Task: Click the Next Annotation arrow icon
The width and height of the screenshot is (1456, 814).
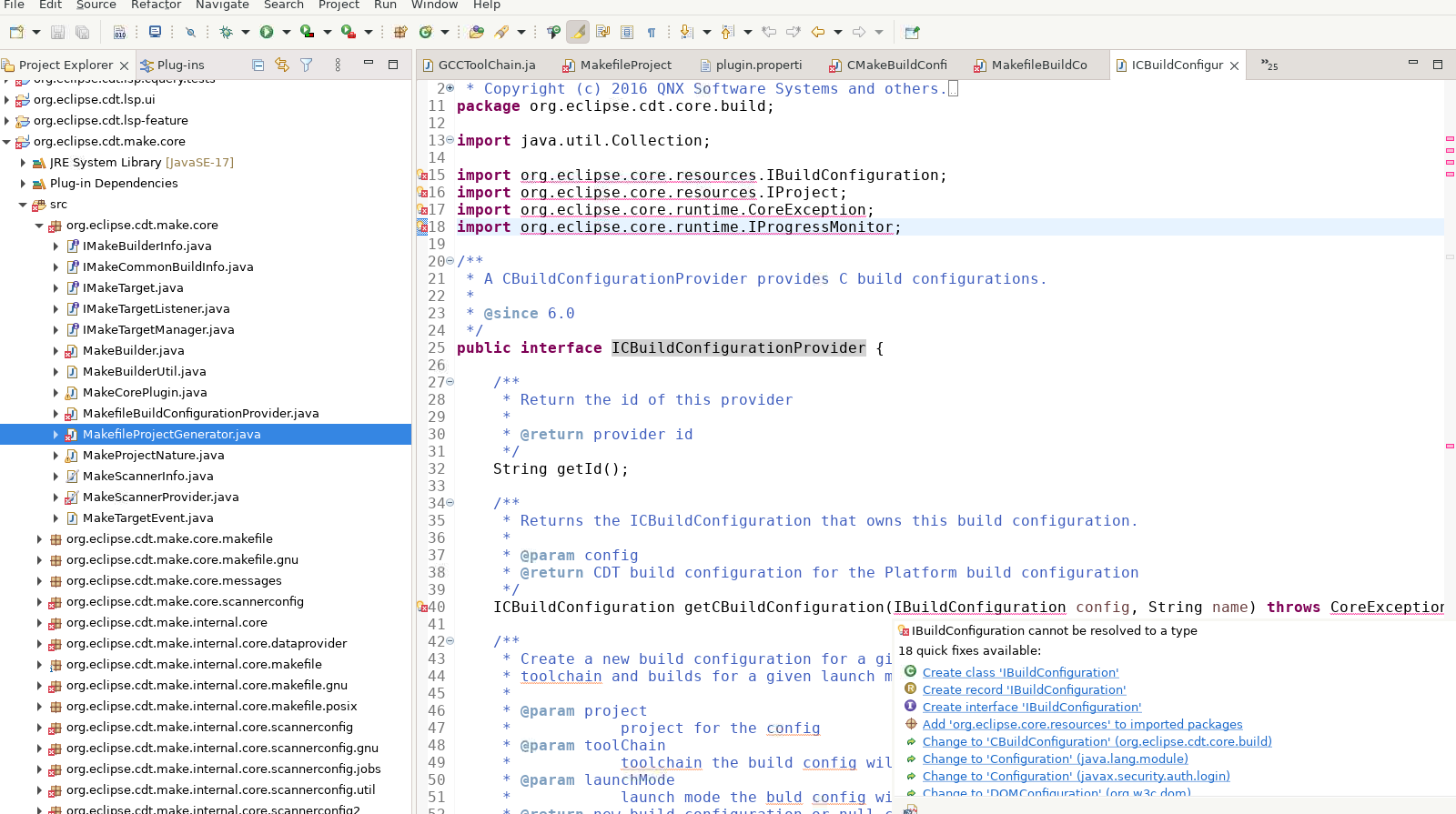Action: pos(686,32)
